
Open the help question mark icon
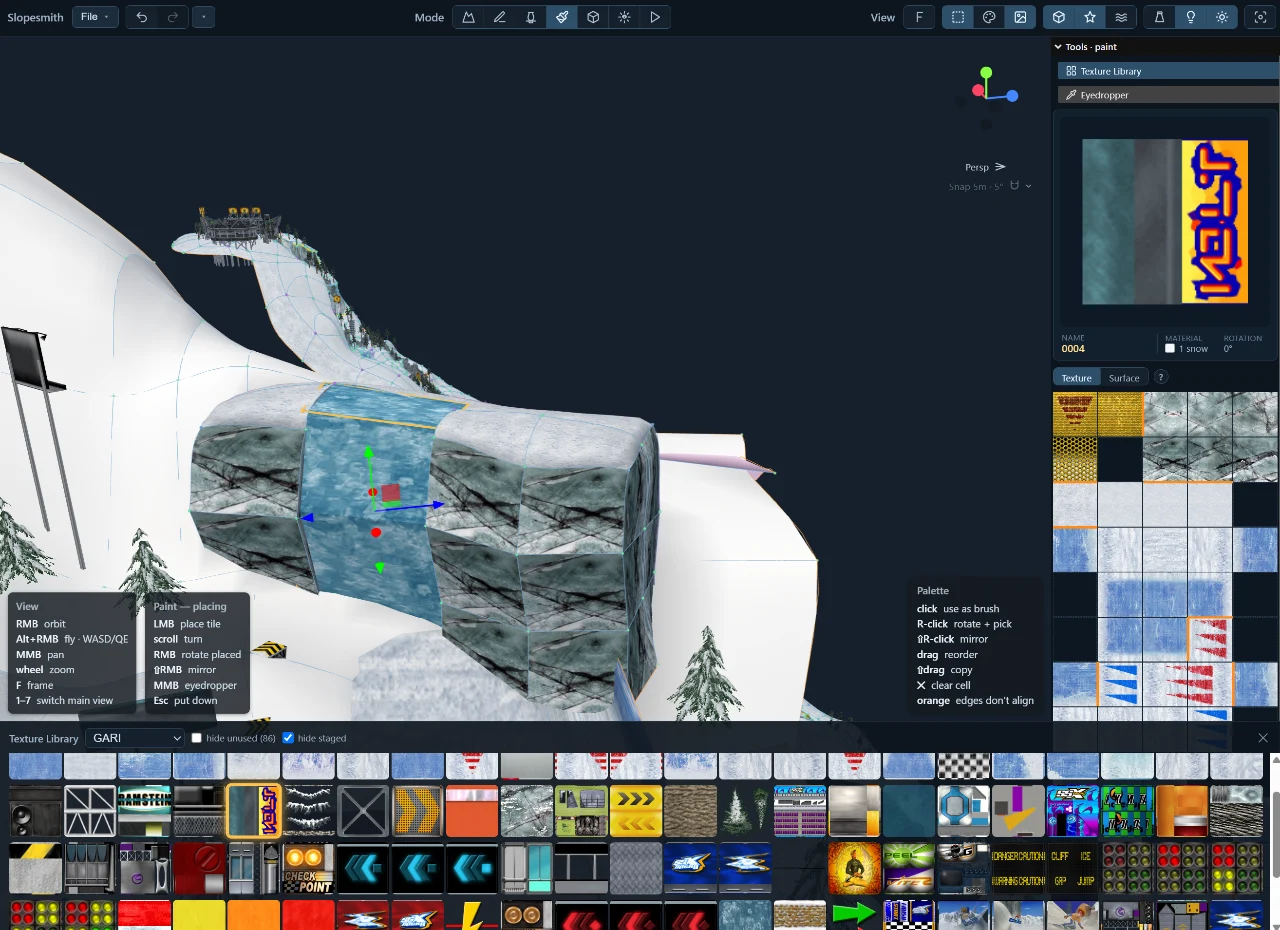pyautogui.click(x=1161, y=378)
